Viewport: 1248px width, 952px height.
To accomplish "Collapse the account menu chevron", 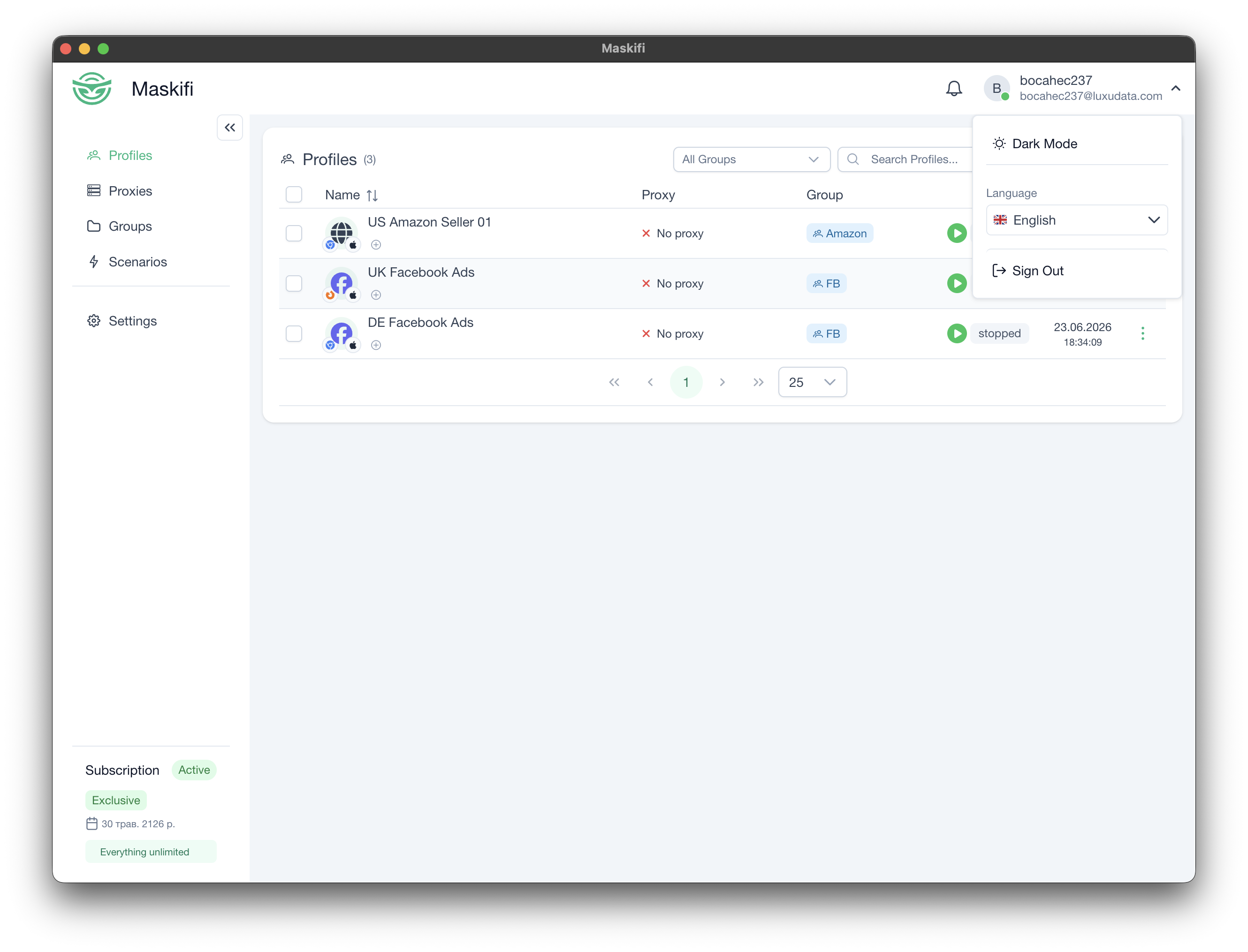I will point(1176,88).
